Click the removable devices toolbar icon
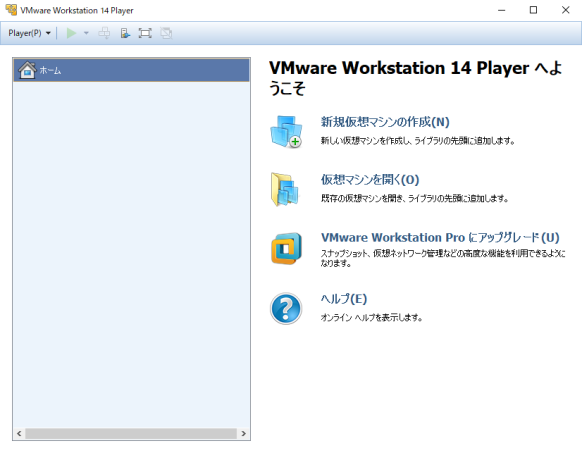Image resolution: width=582 pixels, height=453 pixels. [125, 33]
